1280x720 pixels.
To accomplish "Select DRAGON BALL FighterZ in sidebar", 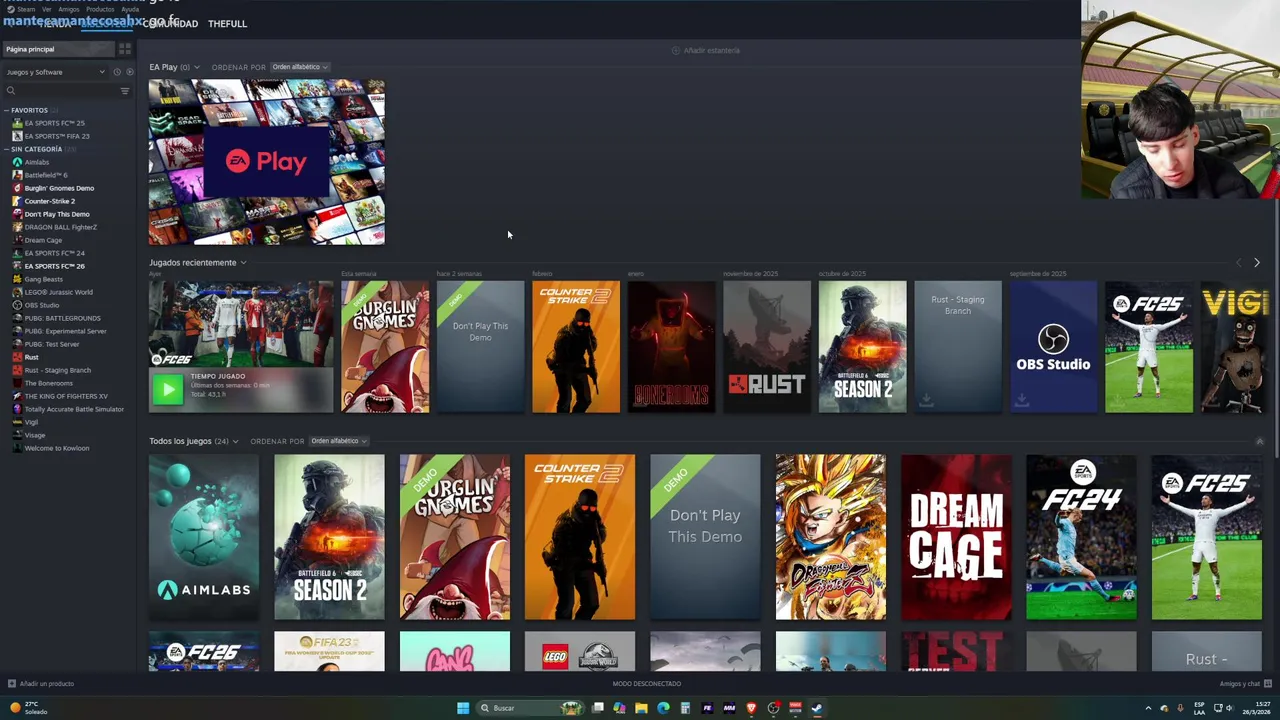I will coord(60,227).
